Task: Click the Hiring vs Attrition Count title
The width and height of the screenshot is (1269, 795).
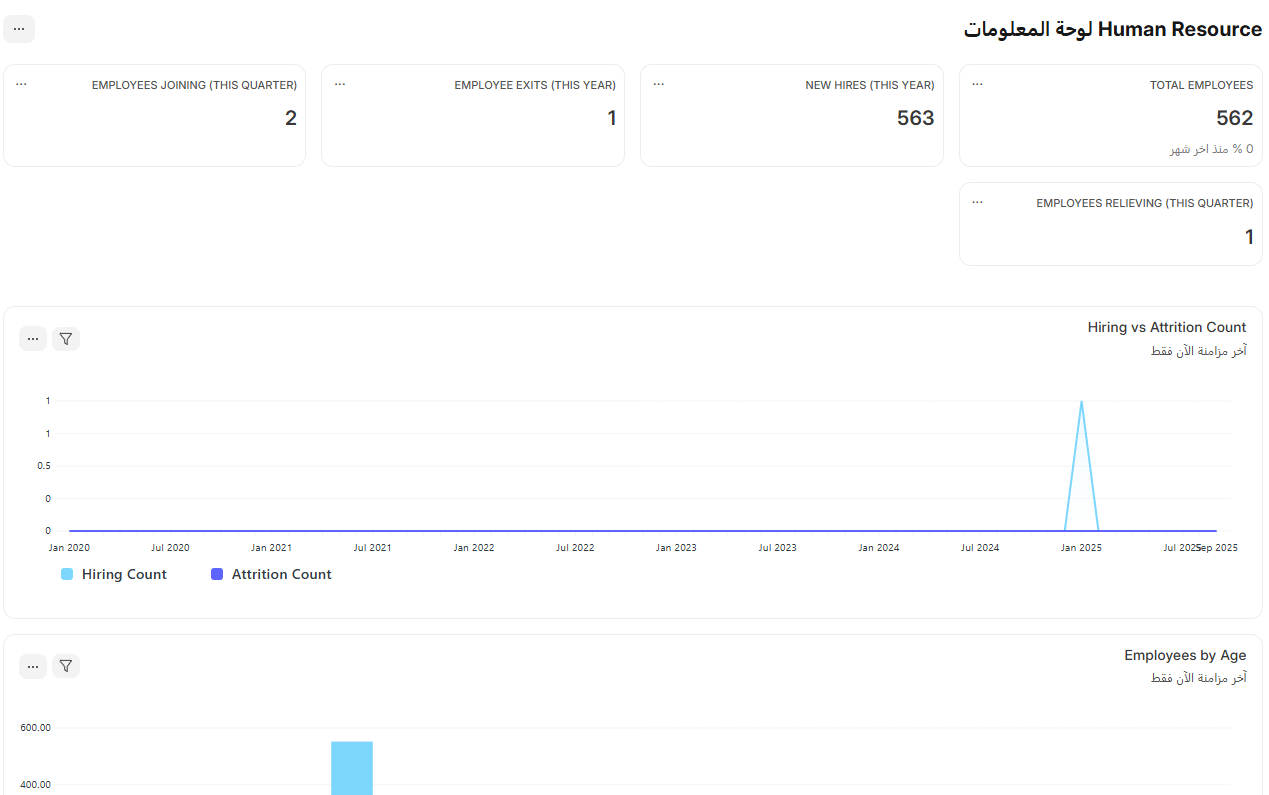Action: 1166,327
